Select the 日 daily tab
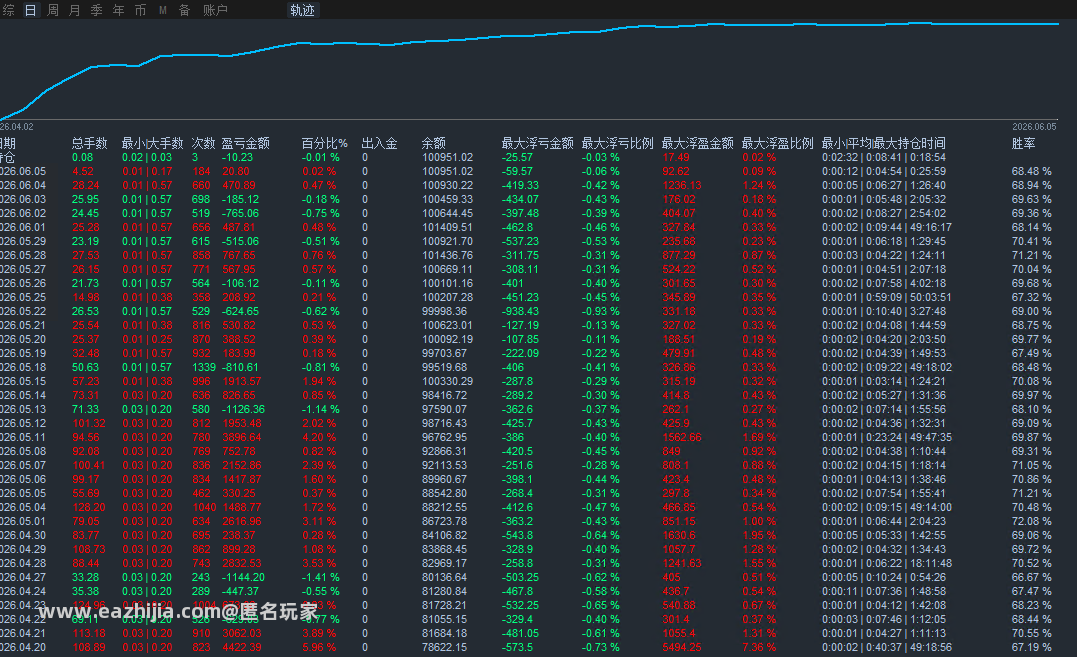 tap(30, 10)
